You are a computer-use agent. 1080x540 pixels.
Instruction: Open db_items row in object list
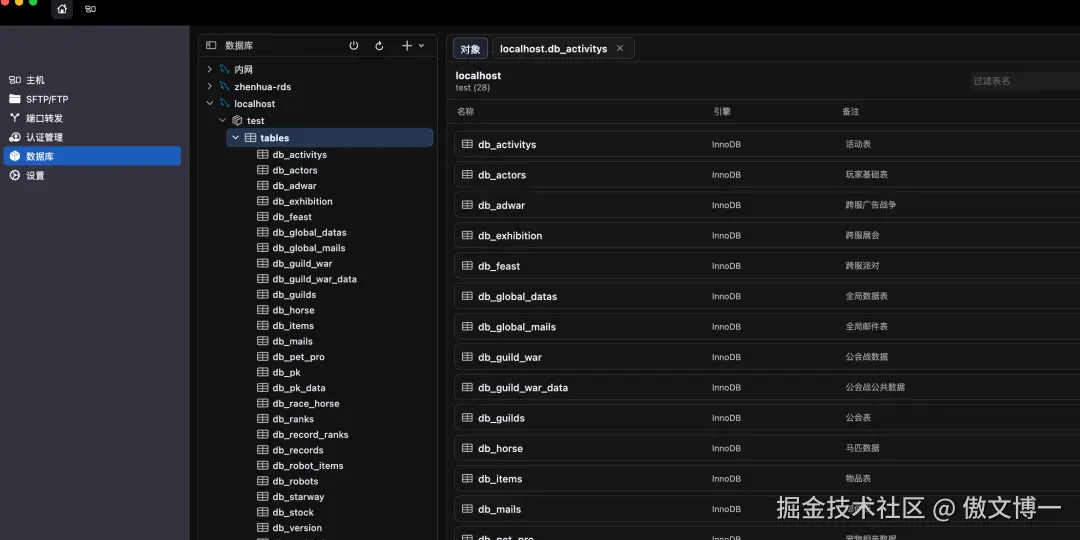click(767, 479)
